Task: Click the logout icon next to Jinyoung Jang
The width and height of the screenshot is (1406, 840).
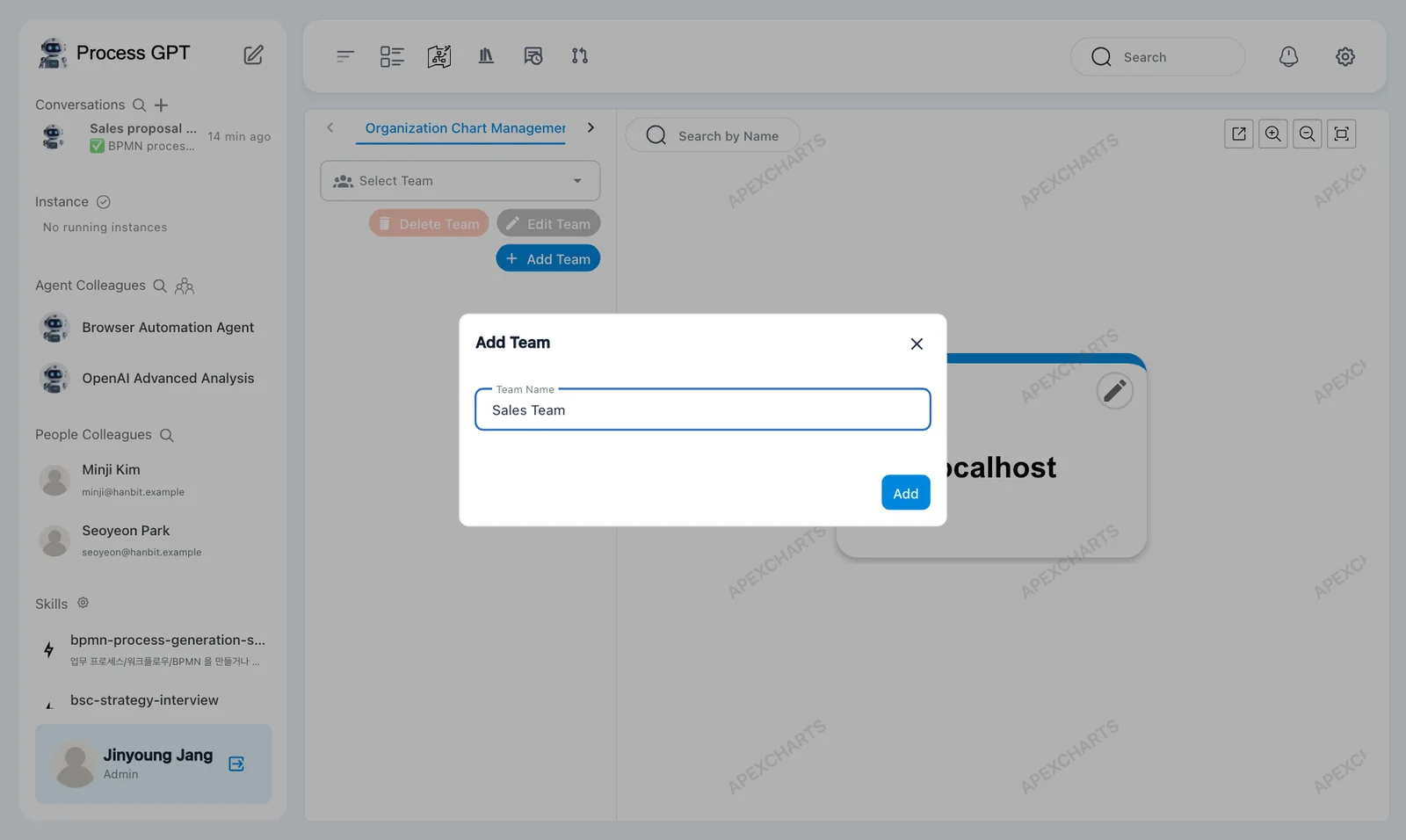Action: point(236,764)
